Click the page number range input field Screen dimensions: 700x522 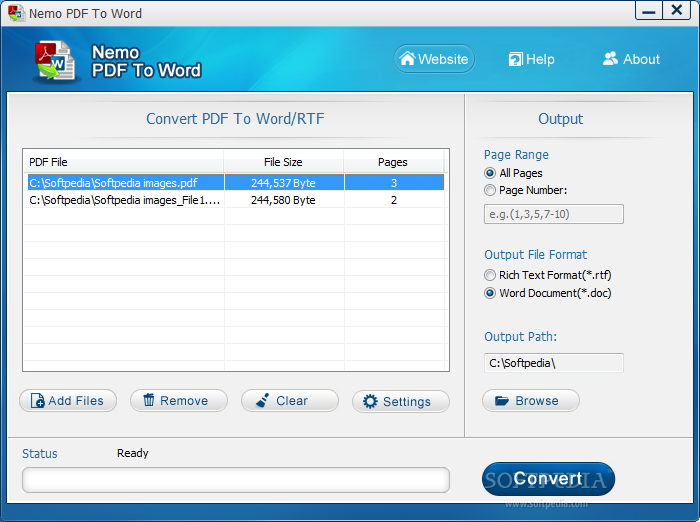[554, 214]
